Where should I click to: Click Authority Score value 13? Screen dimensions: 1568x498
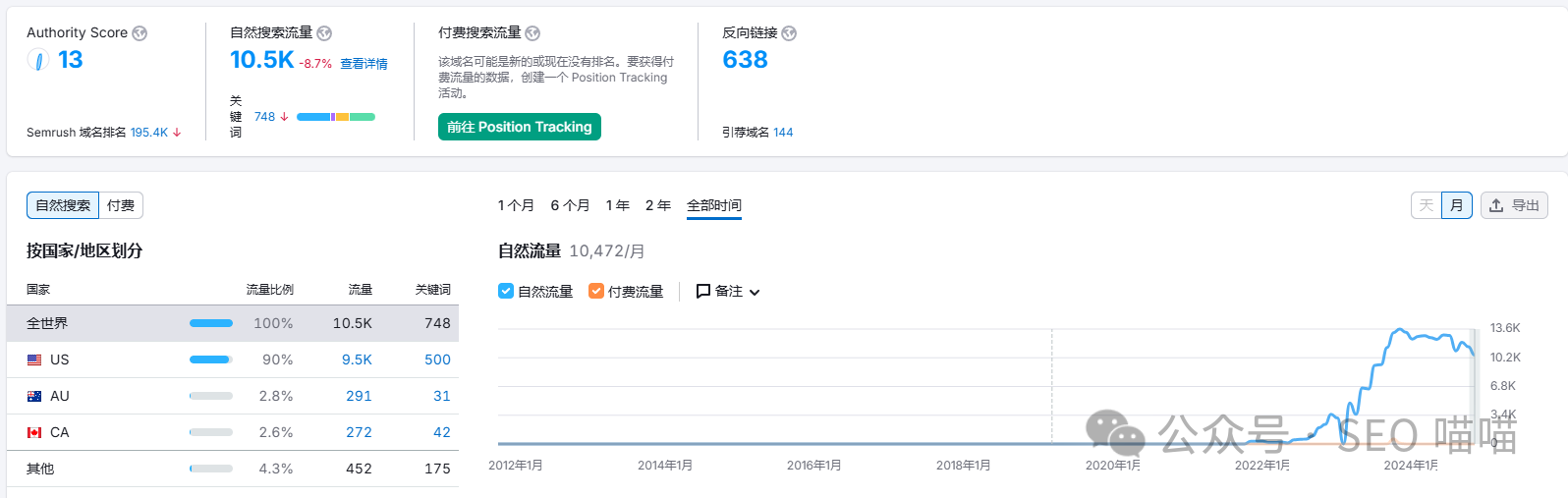pyautogui.click(x=71, y=60)
